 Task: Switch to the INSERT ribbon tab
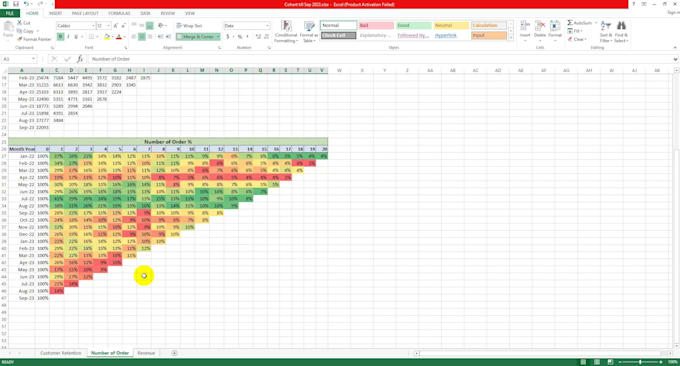[55, 13]
